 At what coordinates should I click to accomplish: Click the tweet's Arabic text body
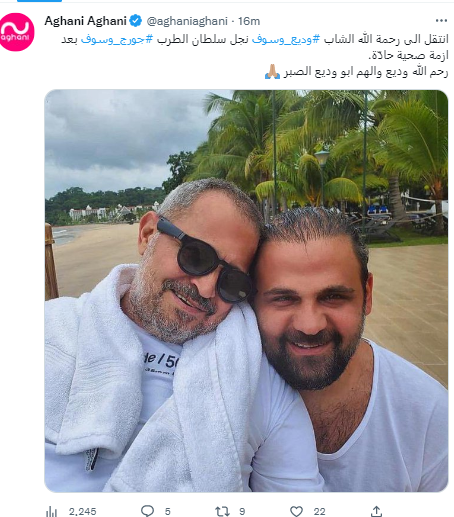tap(255, 55)
